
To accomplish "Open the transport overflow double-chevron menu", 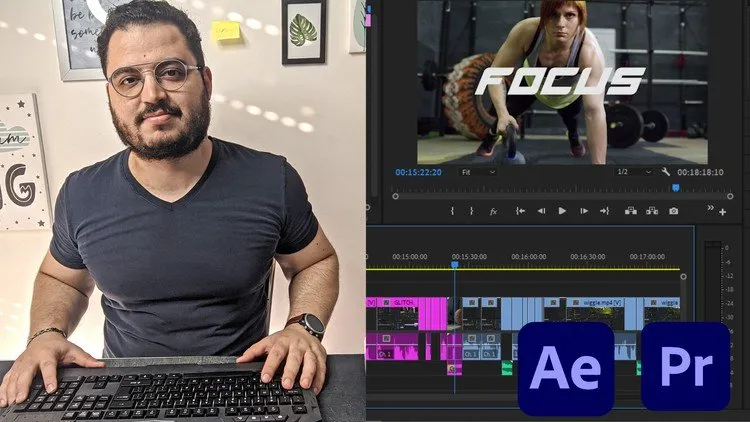I will pyautogui.click(x=710, y=208).
